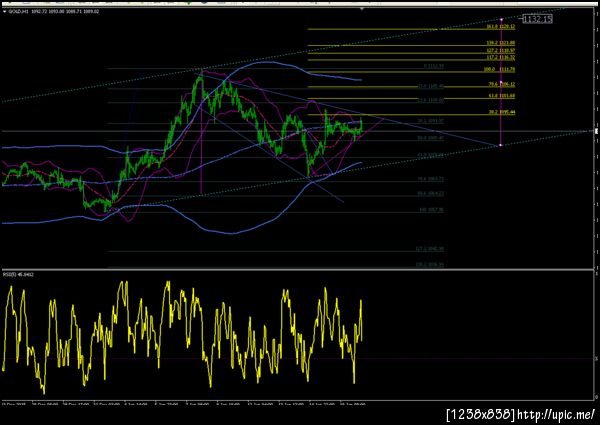Click bottom anchor point of pink vertical line

pos(501,145)
